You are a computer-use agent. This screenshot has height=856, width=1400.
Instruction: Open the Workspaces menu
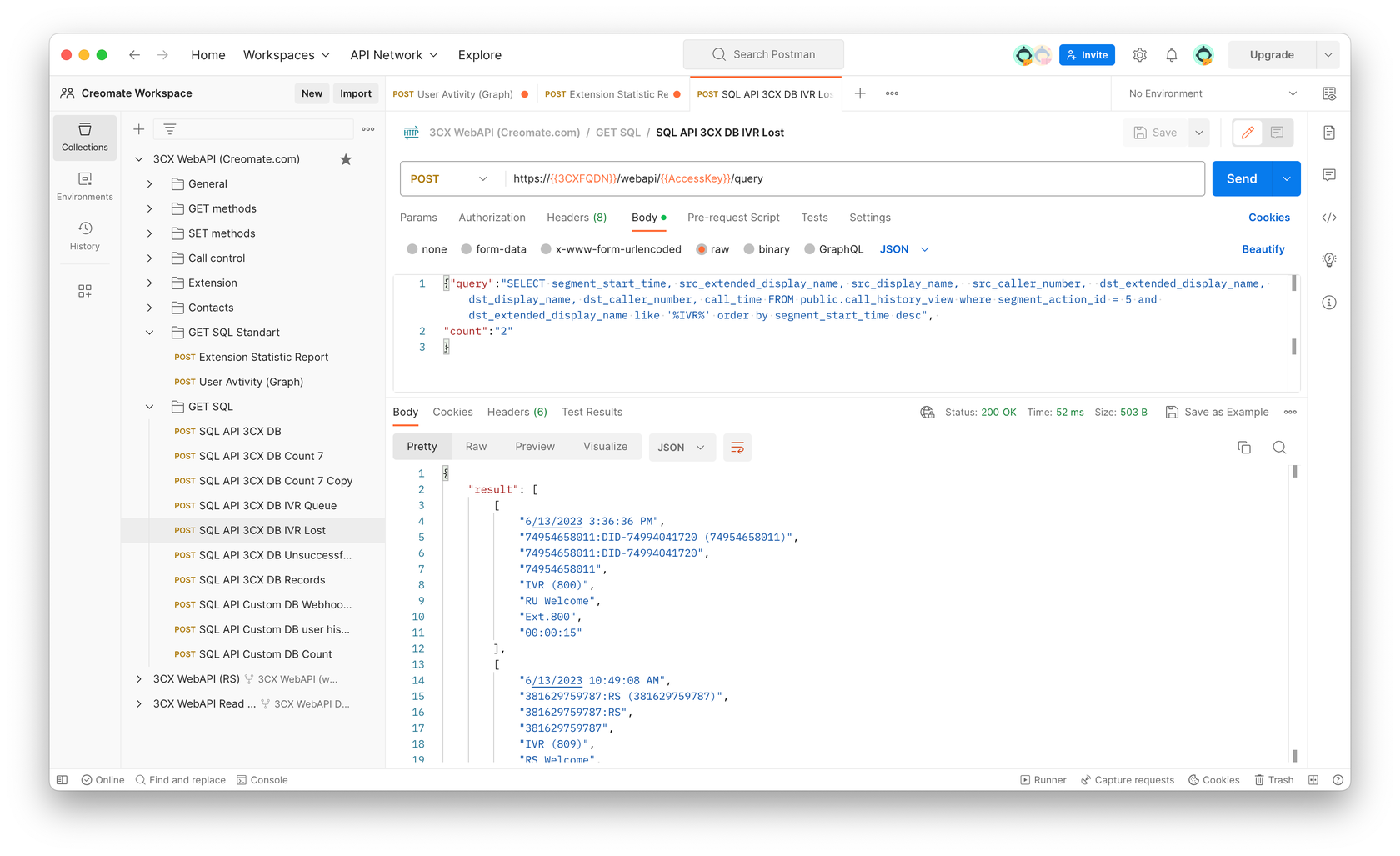[x=286, y=54]
